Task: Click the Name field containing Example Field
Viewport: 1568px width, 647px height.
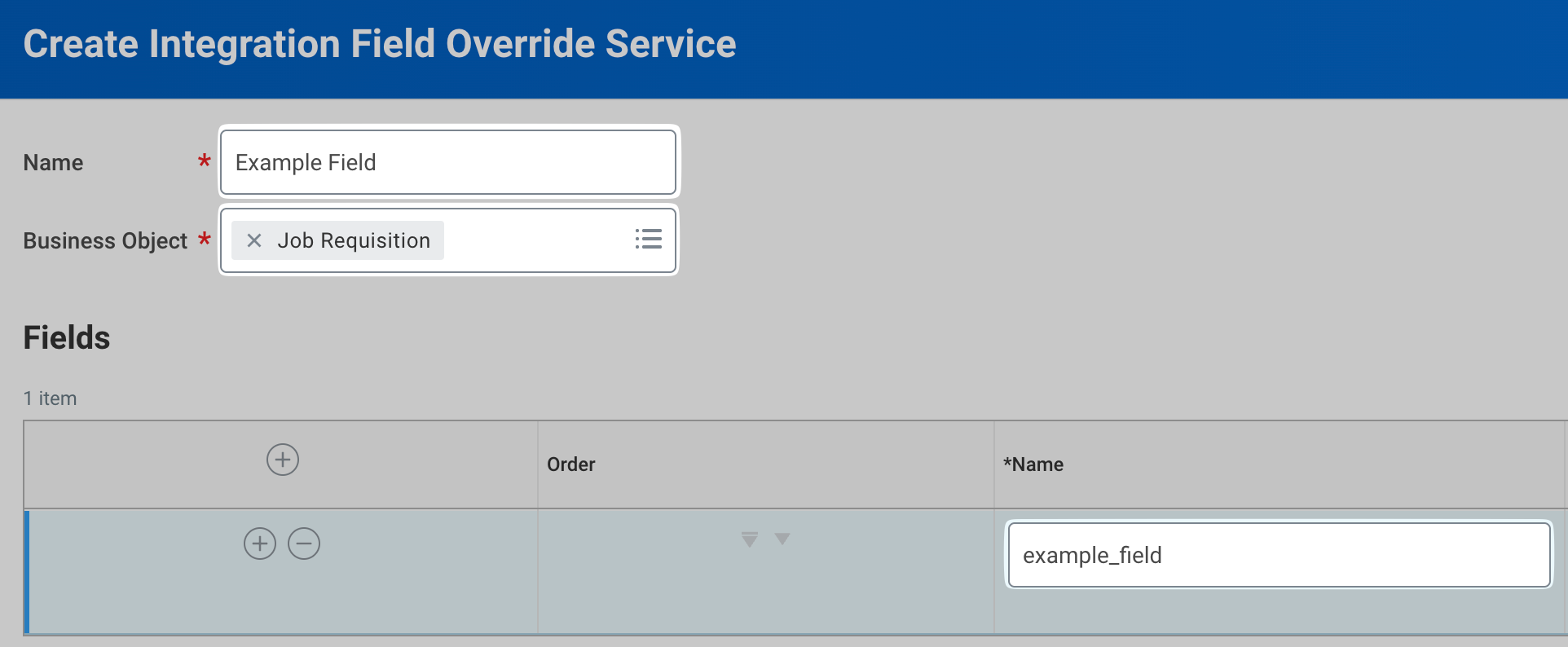Action: tap(447, 162)
